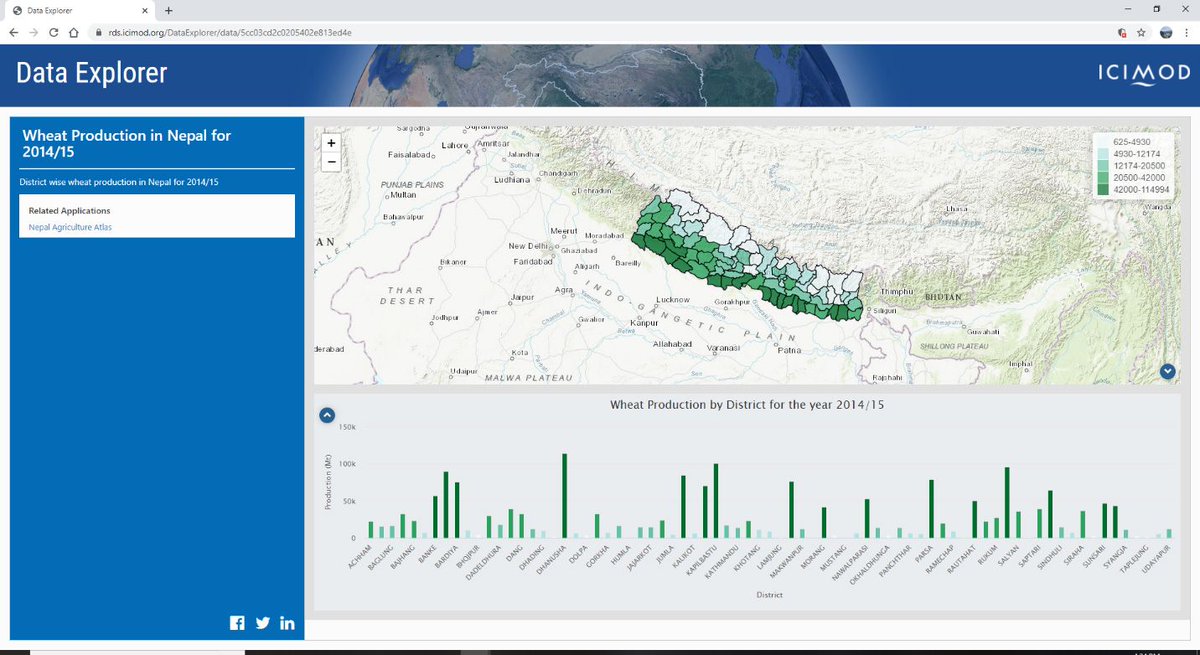The width and height of the screenshot is (1200, 655).
Task: Click the Data Explorer header title
Action: click(x=92, y=73)
